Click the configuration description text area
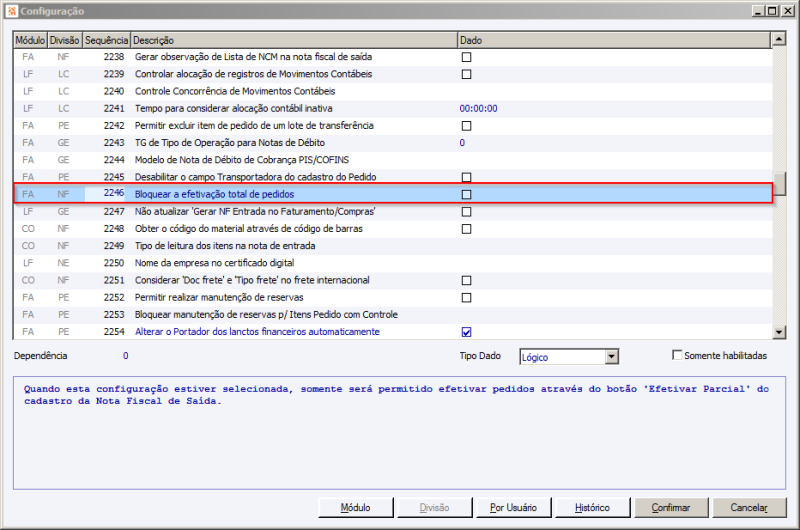Viewport: 800px width, 530px height. click(x=399, y=433)
